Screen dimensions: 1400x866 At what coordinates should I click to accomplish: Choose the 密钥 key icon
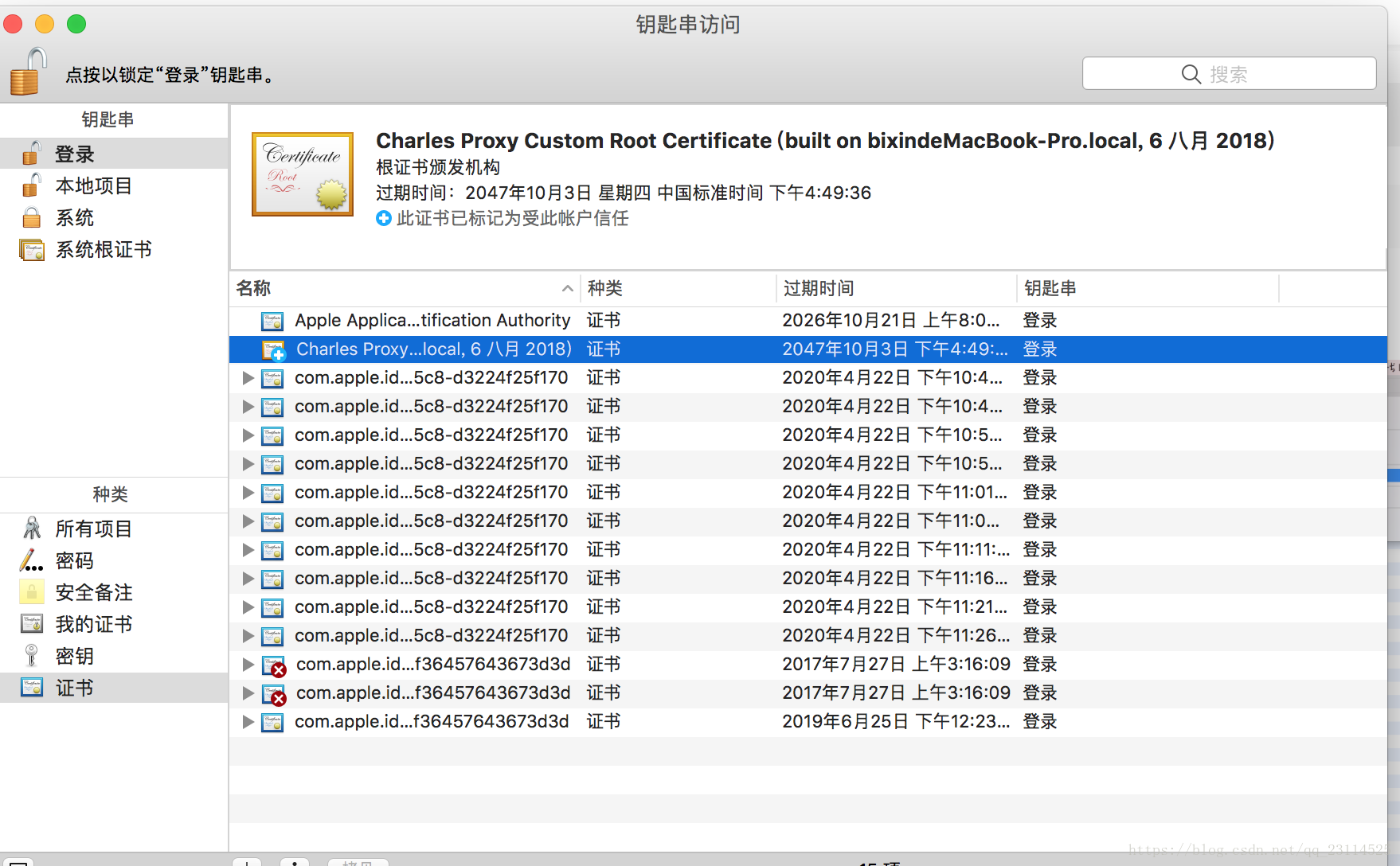coord(31,656)
